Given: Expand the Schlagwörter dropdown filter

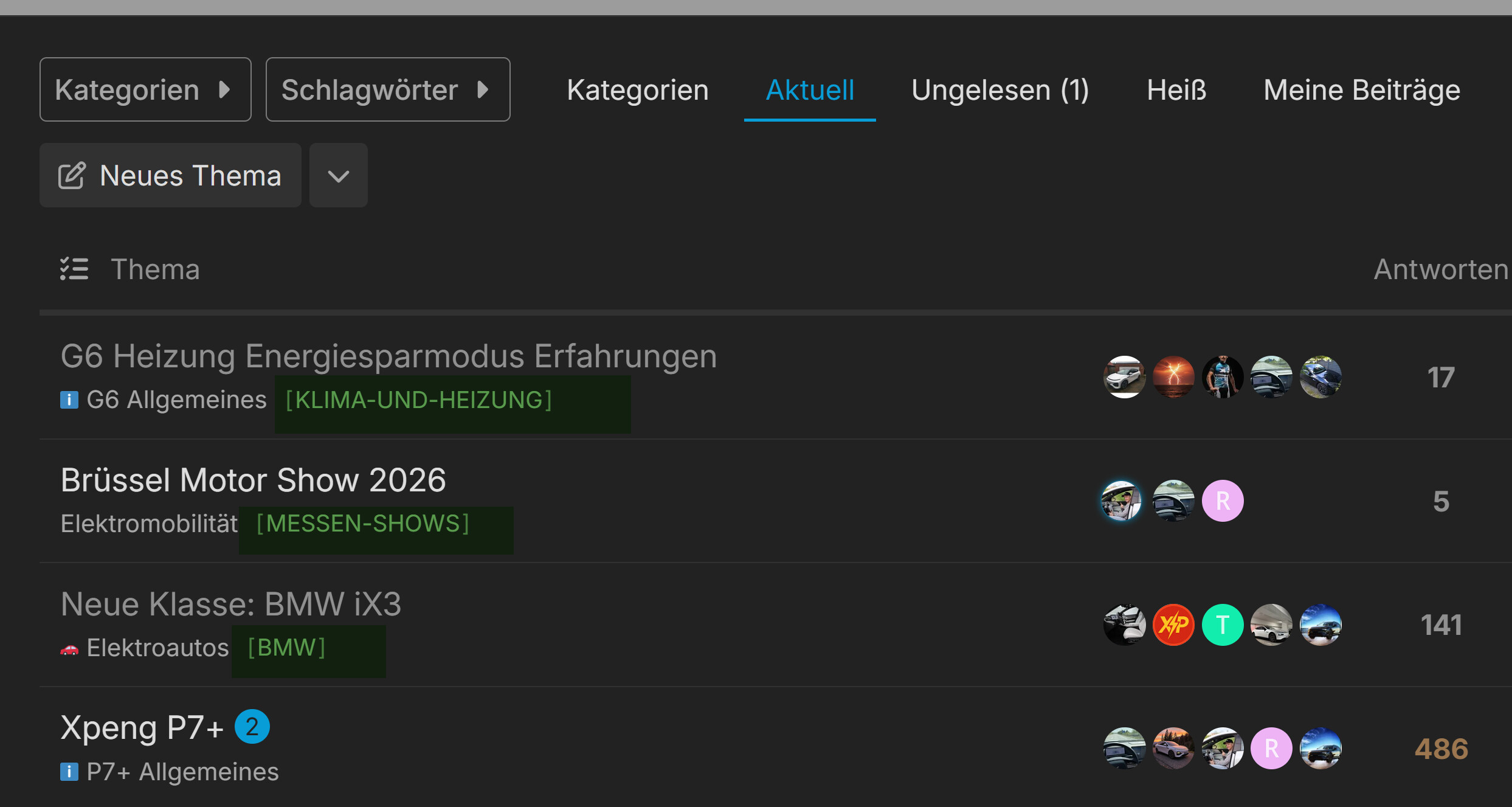Looking at the screenshot, I should coord(387,90).
